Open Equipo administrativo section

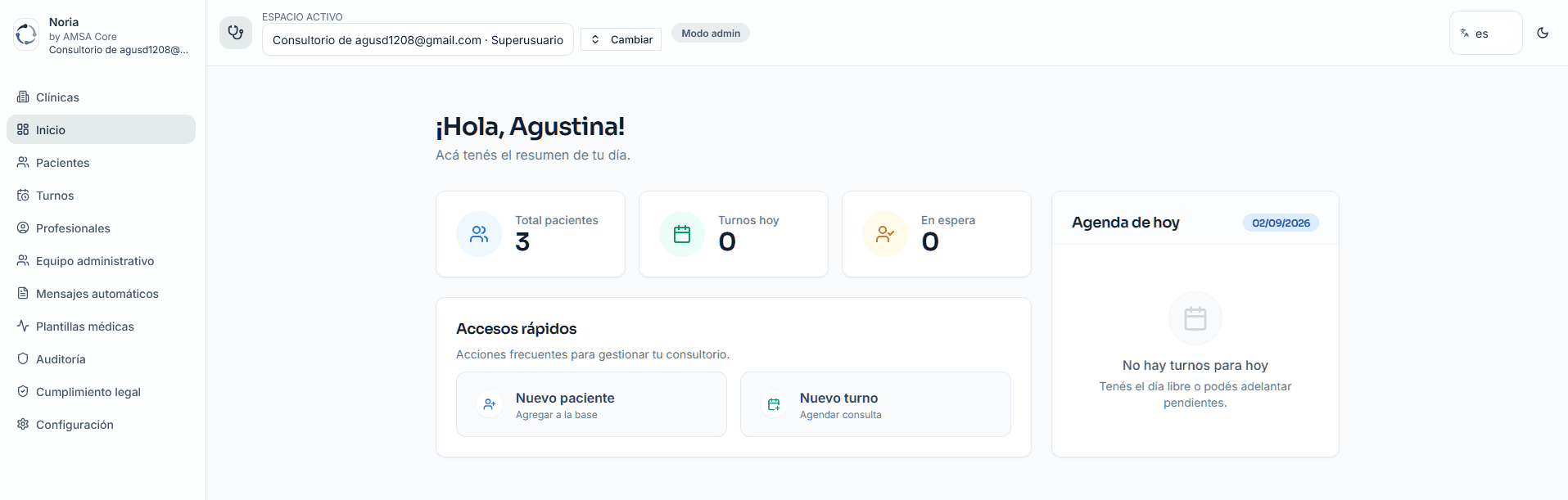point(101,260)
